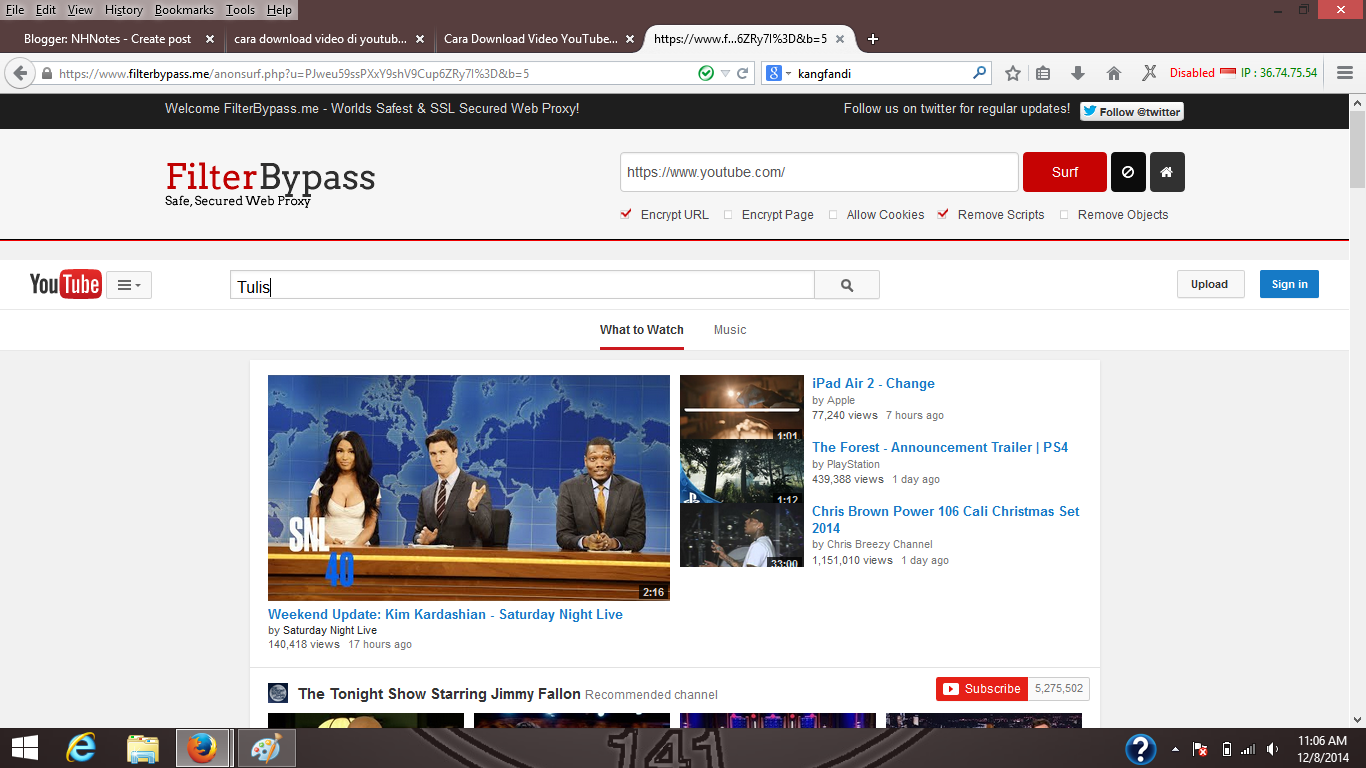Image resolution: width=1366 pixels, height=768 pixels.
Task: Open the Weekend Update SNL video thumbnail
Action: pyautogui.click(x=468, y=487)
